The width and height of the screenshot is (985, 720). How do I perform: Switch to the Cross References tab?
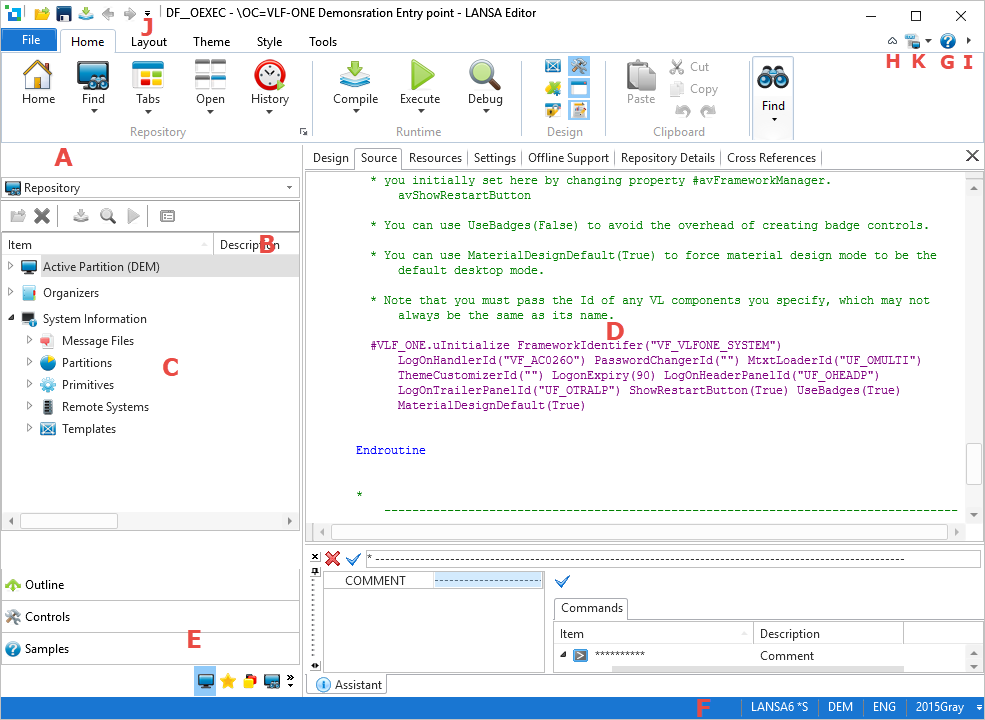point(771,158)
